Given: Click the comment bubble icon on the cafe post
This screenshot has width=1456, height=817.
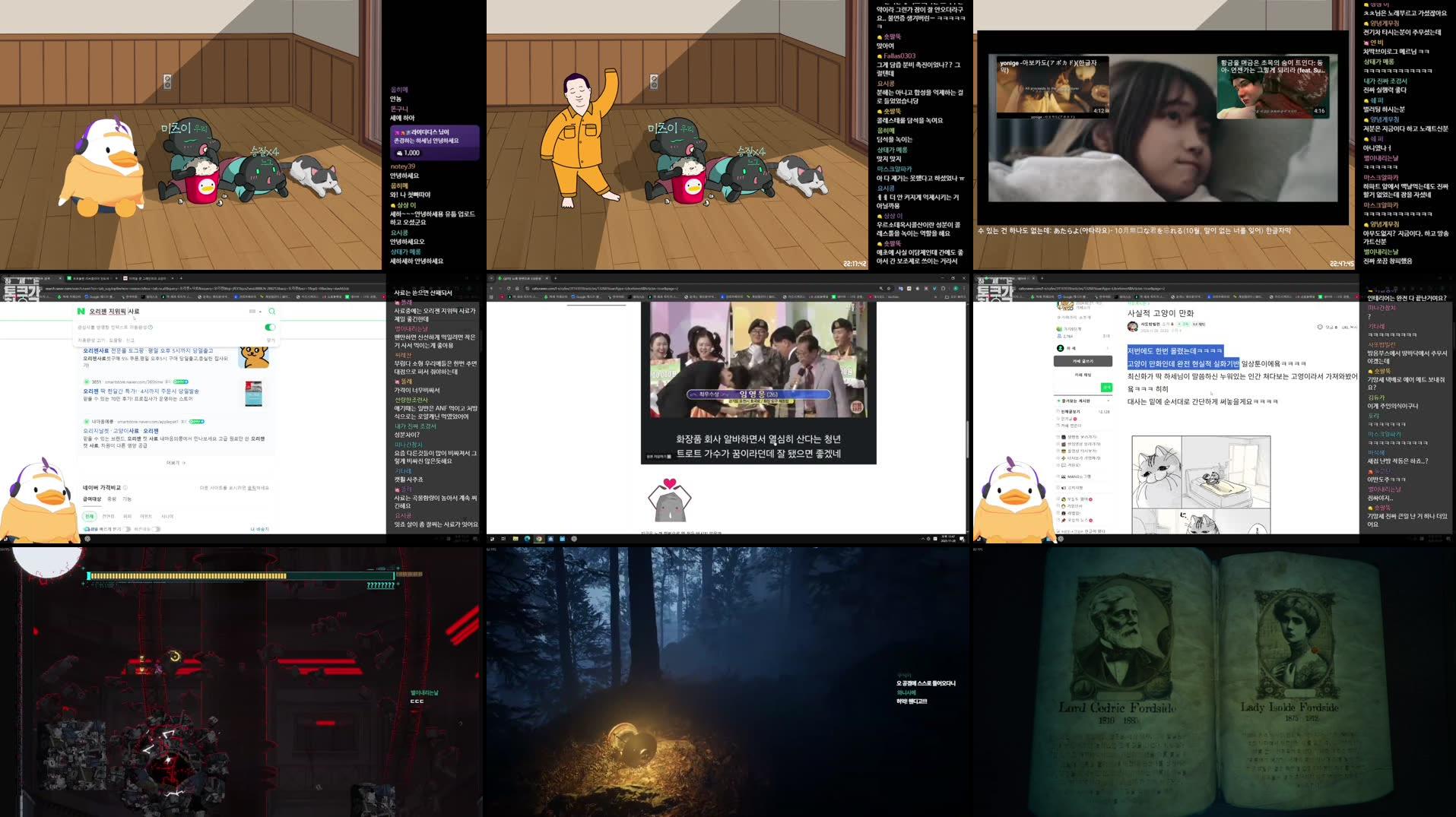Looking at the screenshot, I should tap(1320, 326).
